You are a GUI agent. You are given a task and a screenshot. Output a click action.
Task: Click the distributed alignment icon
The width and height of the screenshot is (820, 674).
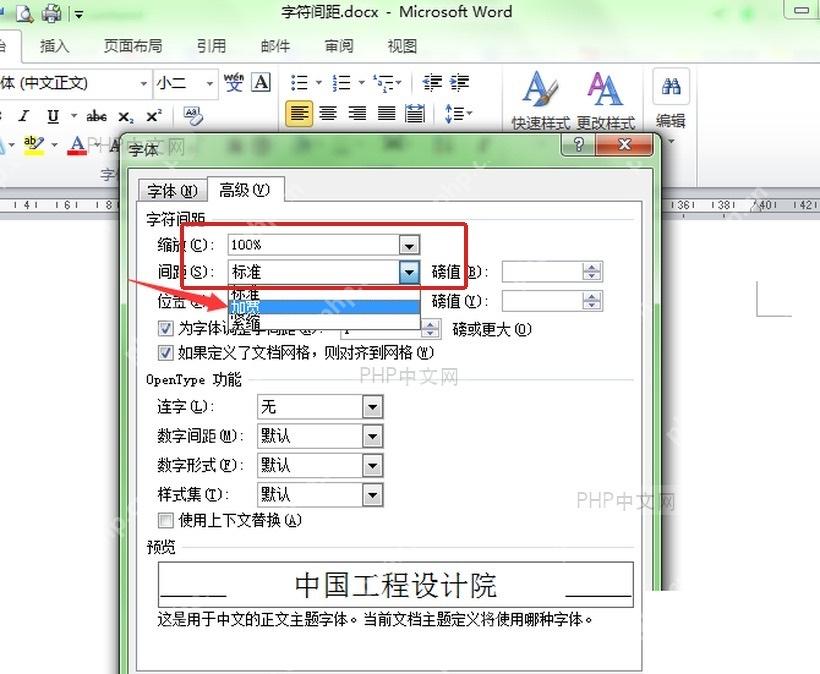point(415,113)
